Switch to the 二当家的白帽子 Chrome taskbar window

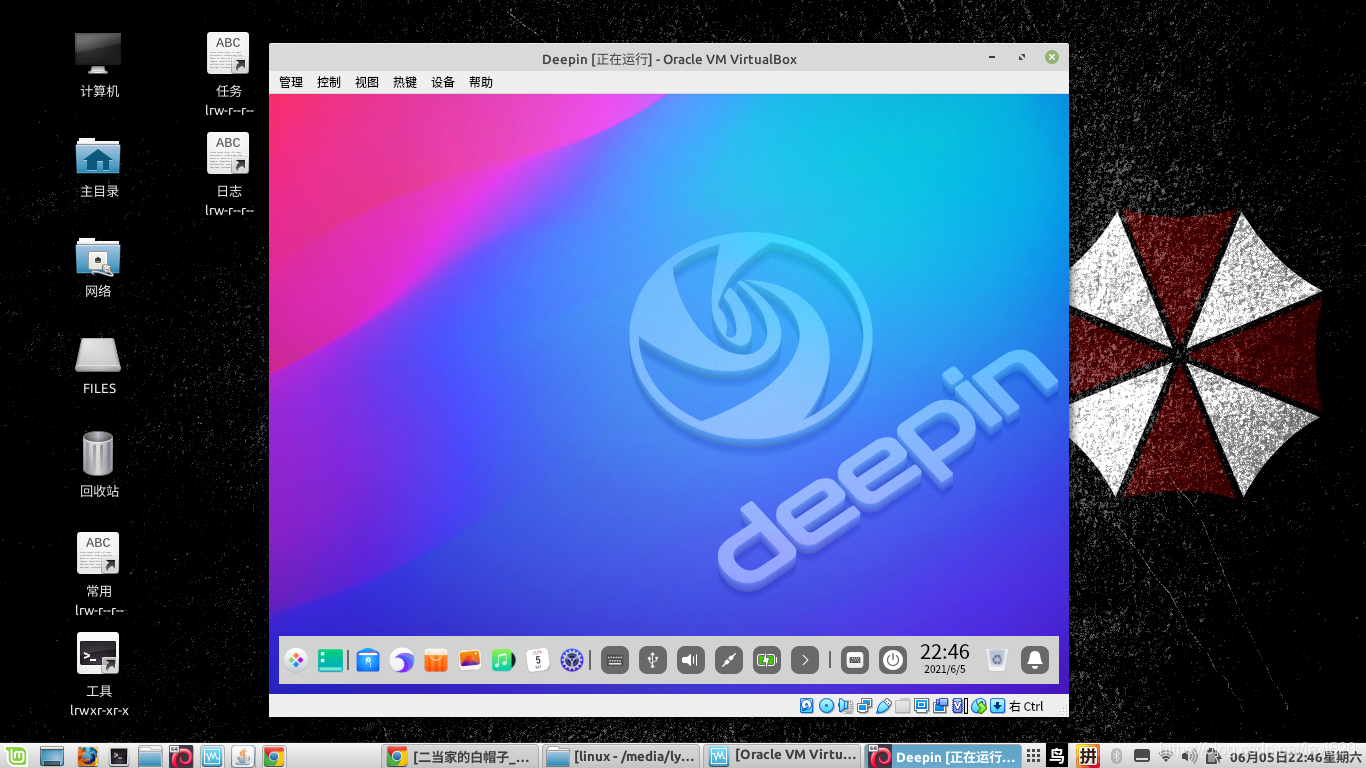(460, 756)
